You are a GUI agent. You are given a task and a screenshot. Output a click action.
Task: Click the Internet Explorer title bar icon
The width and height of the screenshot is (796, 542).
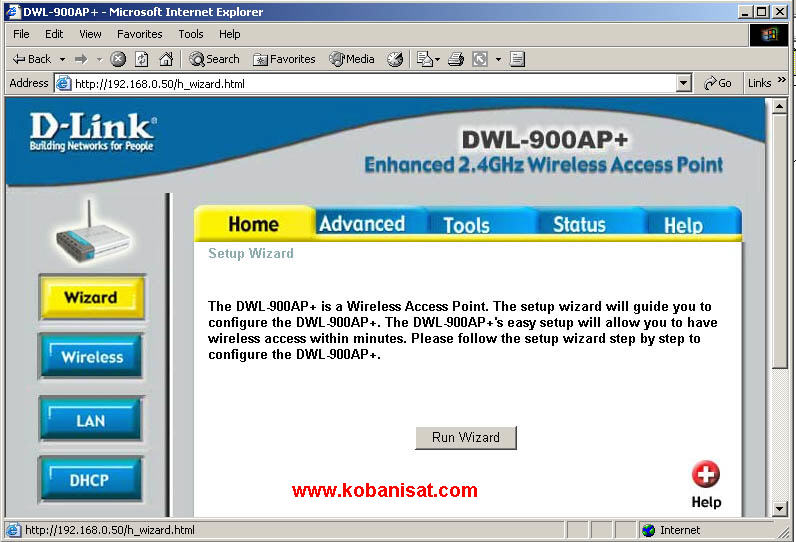tap(12, 11)
